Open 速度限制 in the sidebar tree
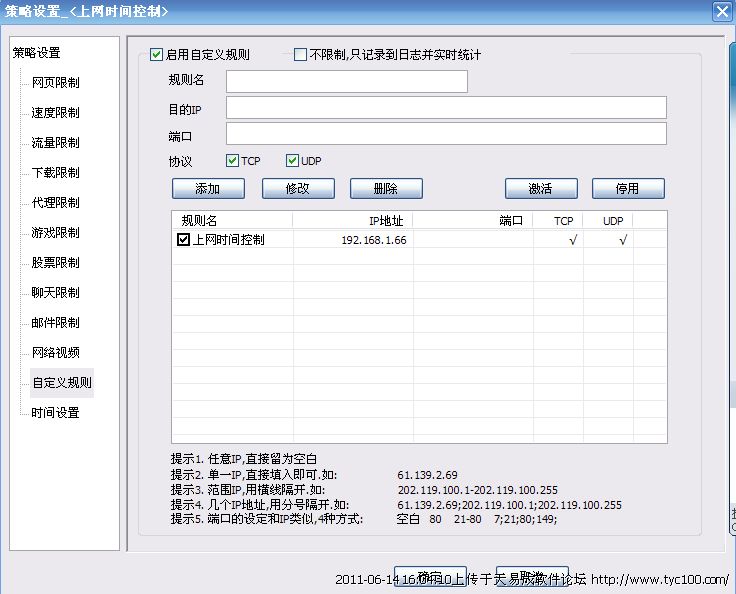Screen dimensions: 736x594 [x=55, y=113]
